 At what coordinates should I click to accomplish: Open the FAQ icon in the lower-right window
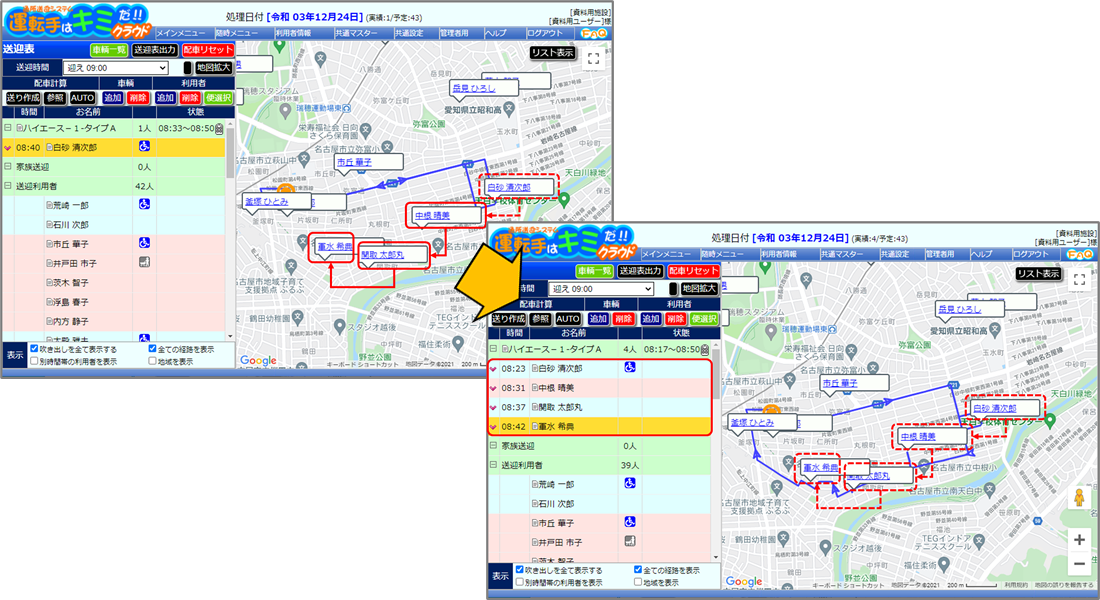coord(1080,254)
